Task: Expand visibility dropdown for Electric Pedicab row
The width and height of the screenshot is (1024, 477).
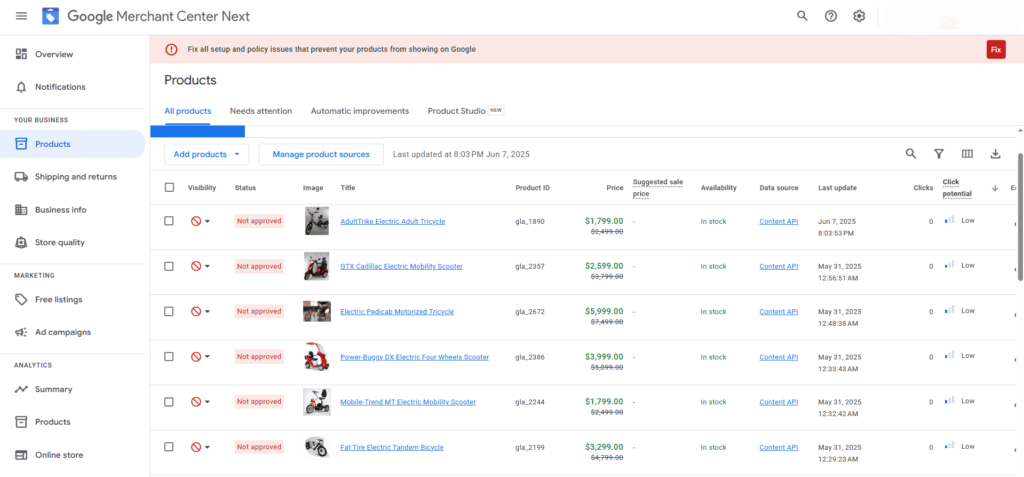Action: (x=208, y=312)
